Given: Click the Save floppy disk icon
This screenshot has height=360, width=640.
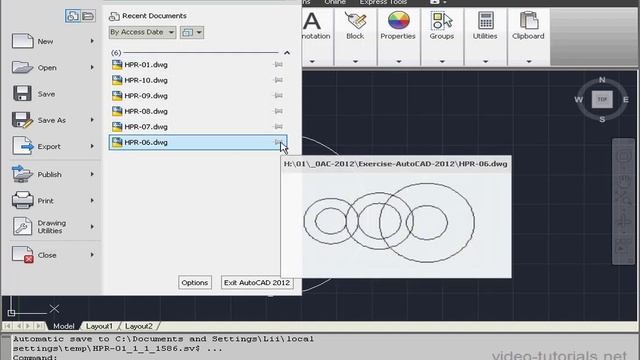Looking at the screenshot, I should tap(22, 93).
